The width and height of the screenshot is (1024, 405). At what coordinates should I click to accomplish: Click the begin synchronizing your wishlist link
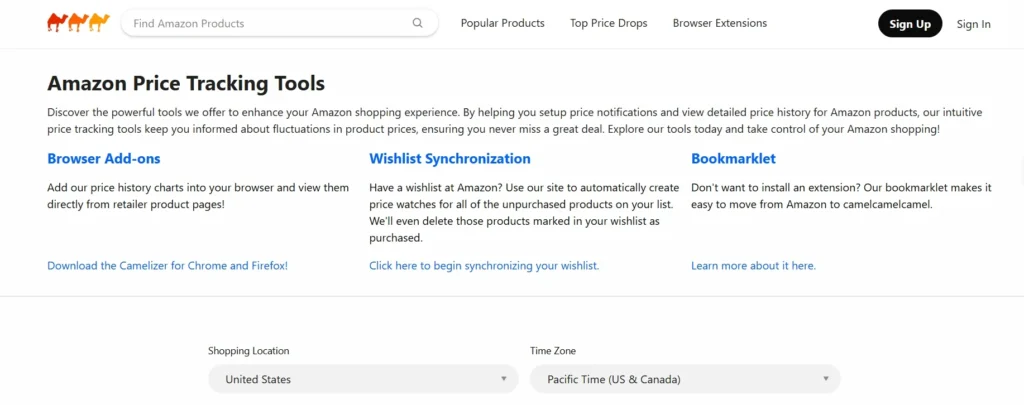pyautogui.click(x=484, y=266)
